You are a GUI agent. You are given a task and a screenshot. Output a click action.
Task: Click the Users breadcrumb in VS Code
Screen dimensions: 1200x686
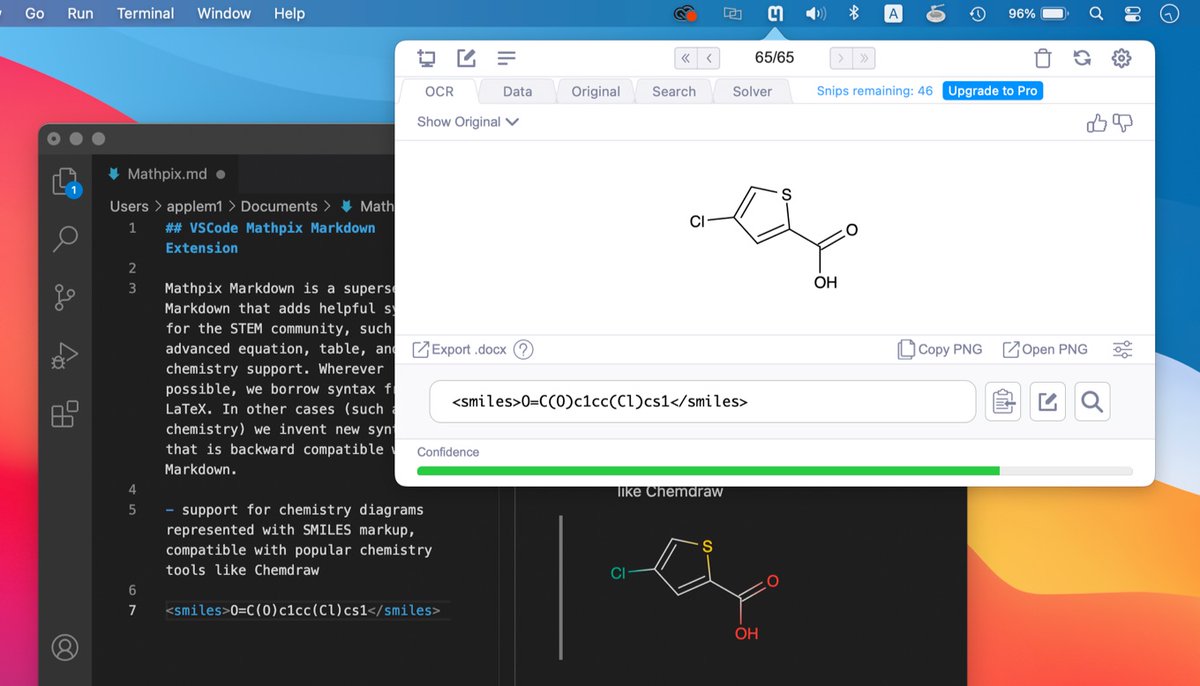point(129,206)
